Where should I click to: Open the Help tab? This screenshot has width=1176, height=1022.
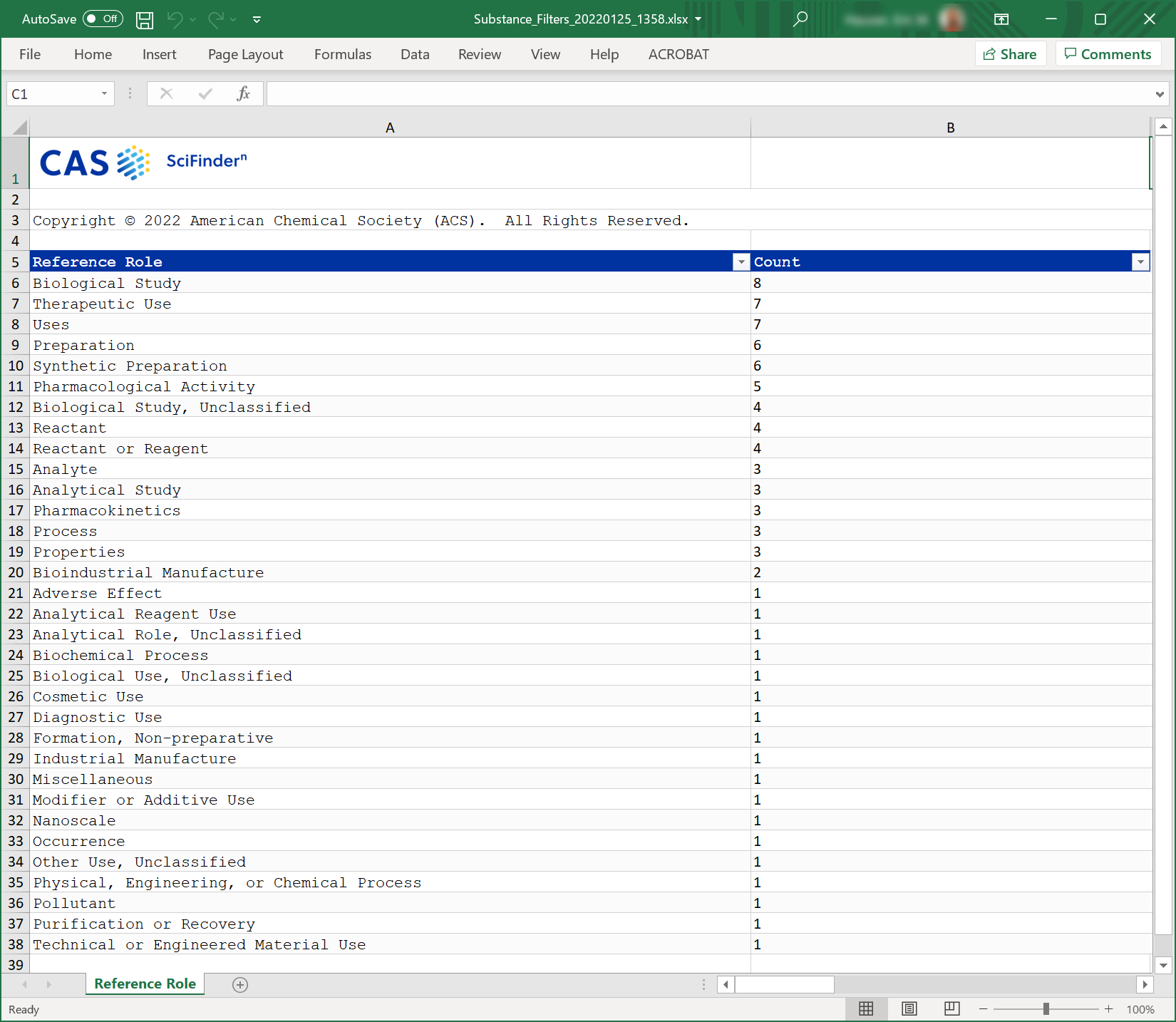click(604, 54)
